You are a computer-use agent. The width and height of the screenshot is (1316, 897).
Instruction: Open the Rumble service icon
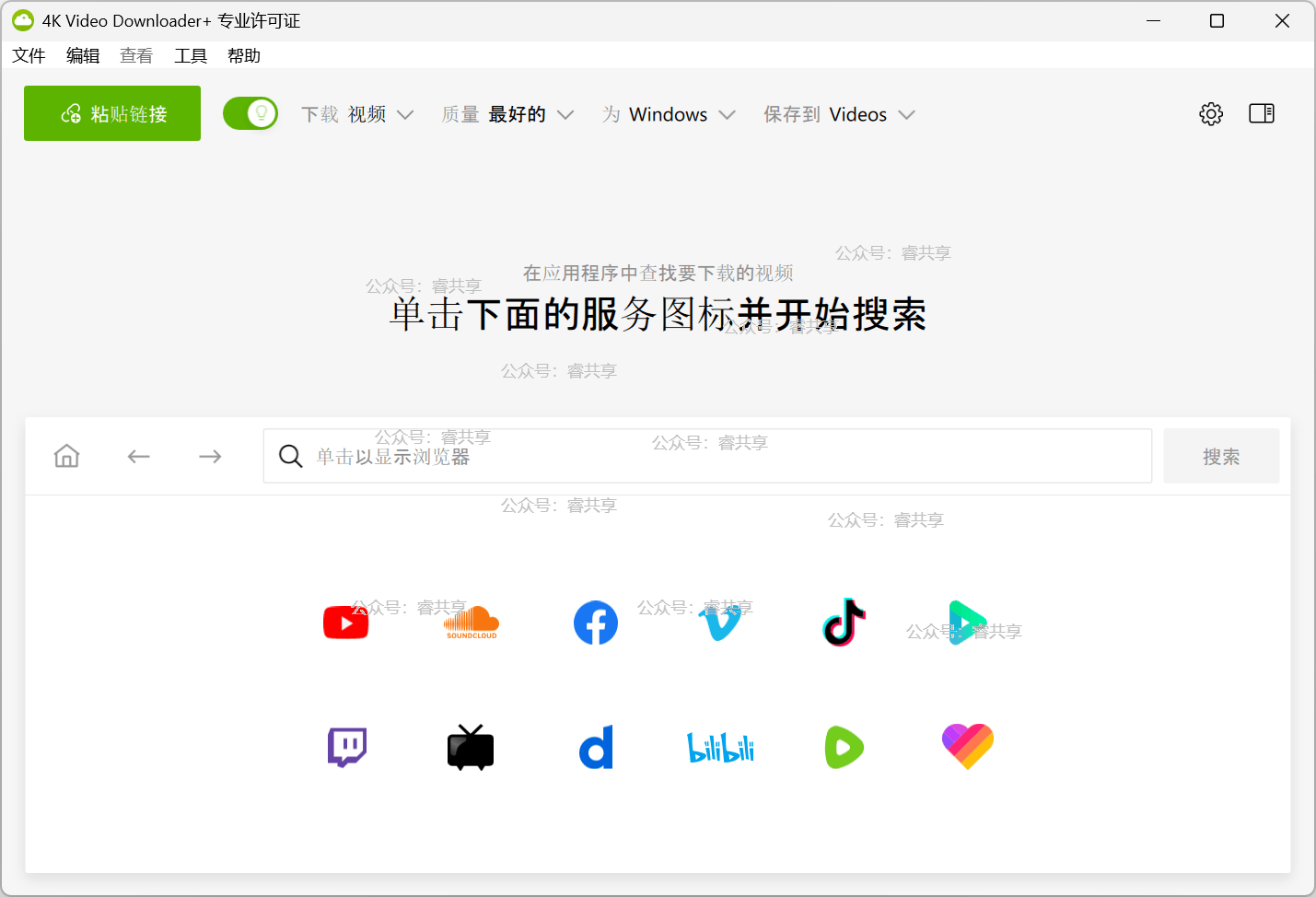pyautogui.click(x=844, y=747)
